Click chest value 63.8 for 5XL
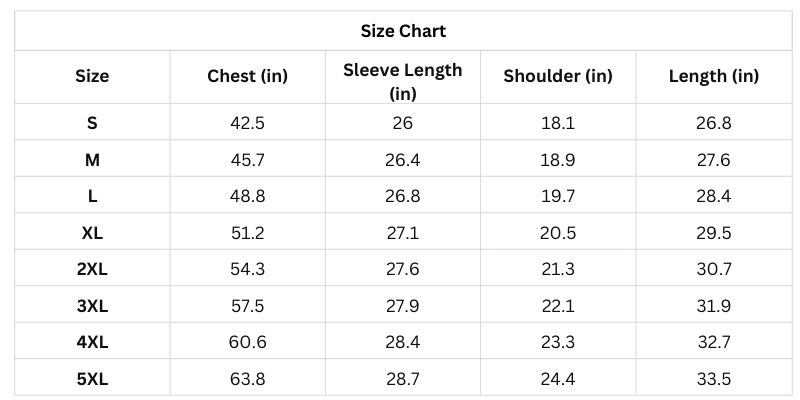Screen dimensions: 800x400 [247, 378]
